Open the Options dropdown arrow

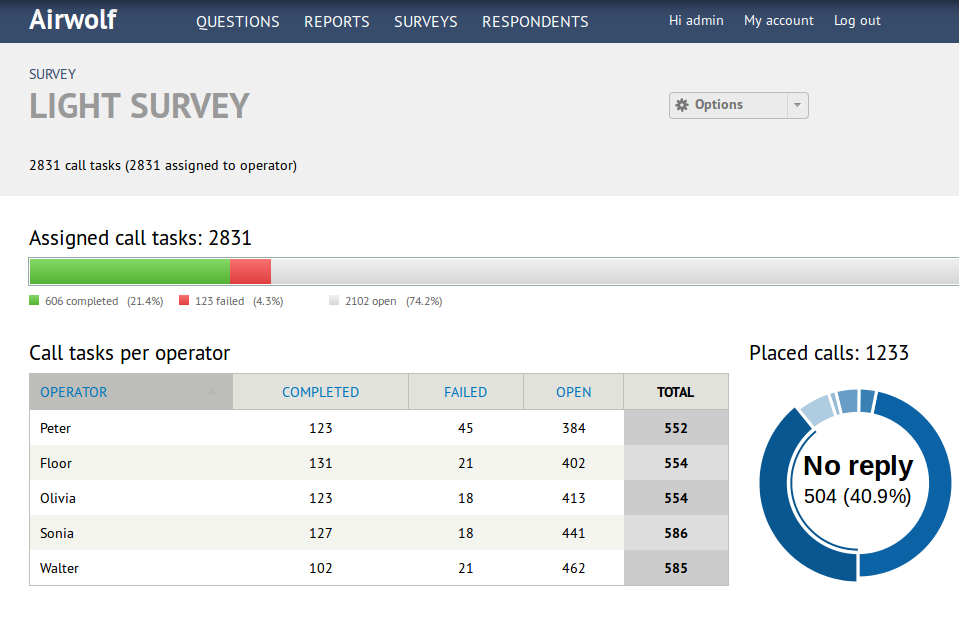click(798, 105)
